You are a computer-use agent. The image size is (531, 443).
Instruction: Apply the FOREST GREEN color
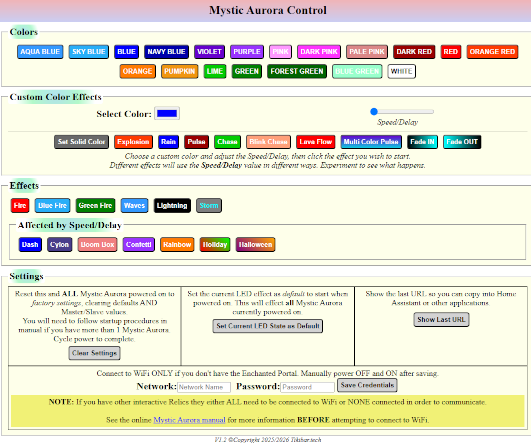(x=297, y=71)
